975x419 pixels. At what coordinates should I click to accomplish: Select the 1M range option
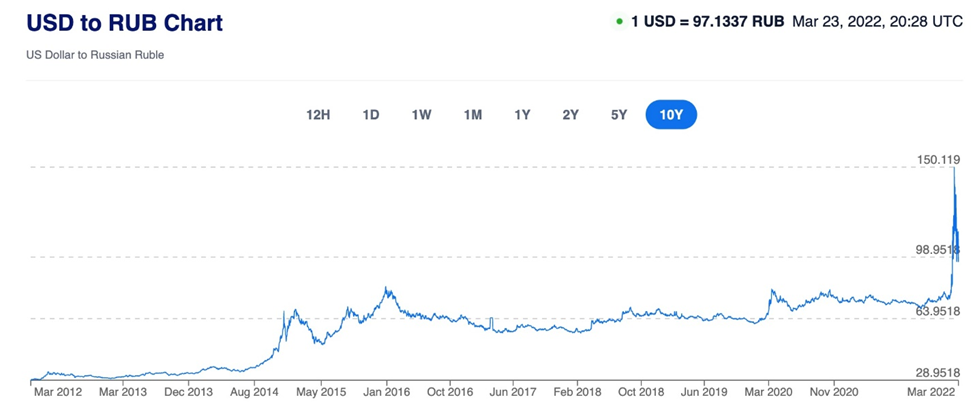473,115
